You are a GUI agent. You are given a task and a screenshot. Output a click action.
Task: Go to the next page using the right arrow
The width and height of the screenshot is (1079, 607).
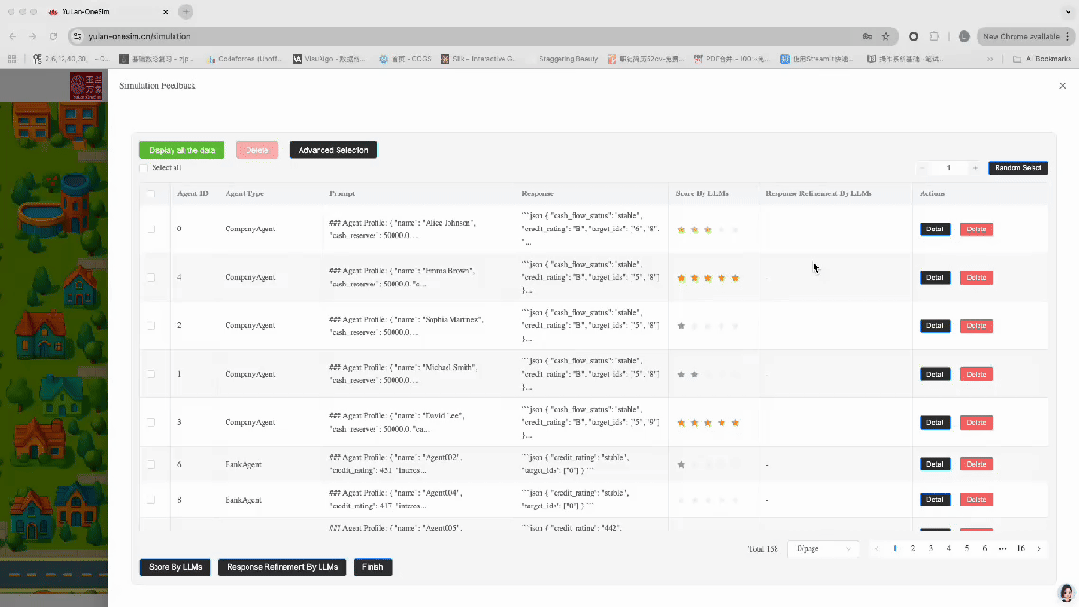pos(1039,549)
